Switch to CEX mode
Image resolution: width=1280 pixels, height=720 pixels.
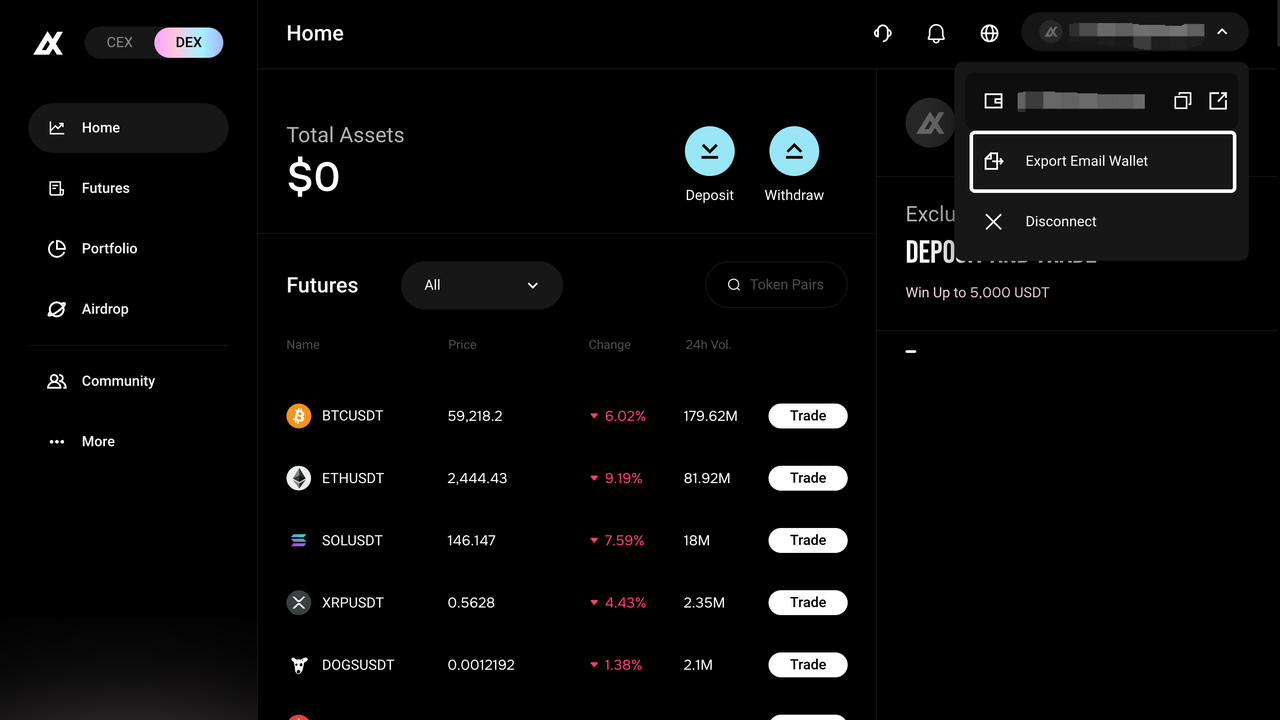[120, 43]
